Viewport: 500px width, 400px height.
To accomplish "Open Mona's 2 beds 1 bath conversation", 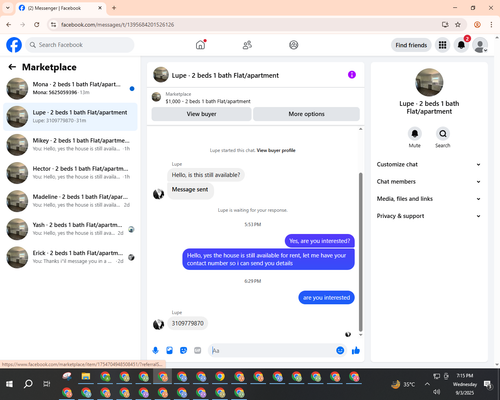I will [70, 88].
